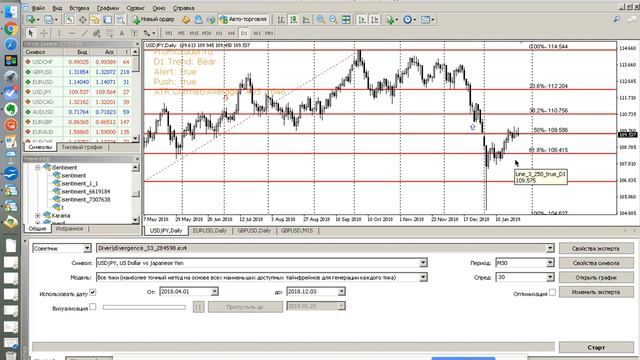This screenshot has width=640, height=360.
Task: Toggle the Strategy Tester icon
Action: 120,19
